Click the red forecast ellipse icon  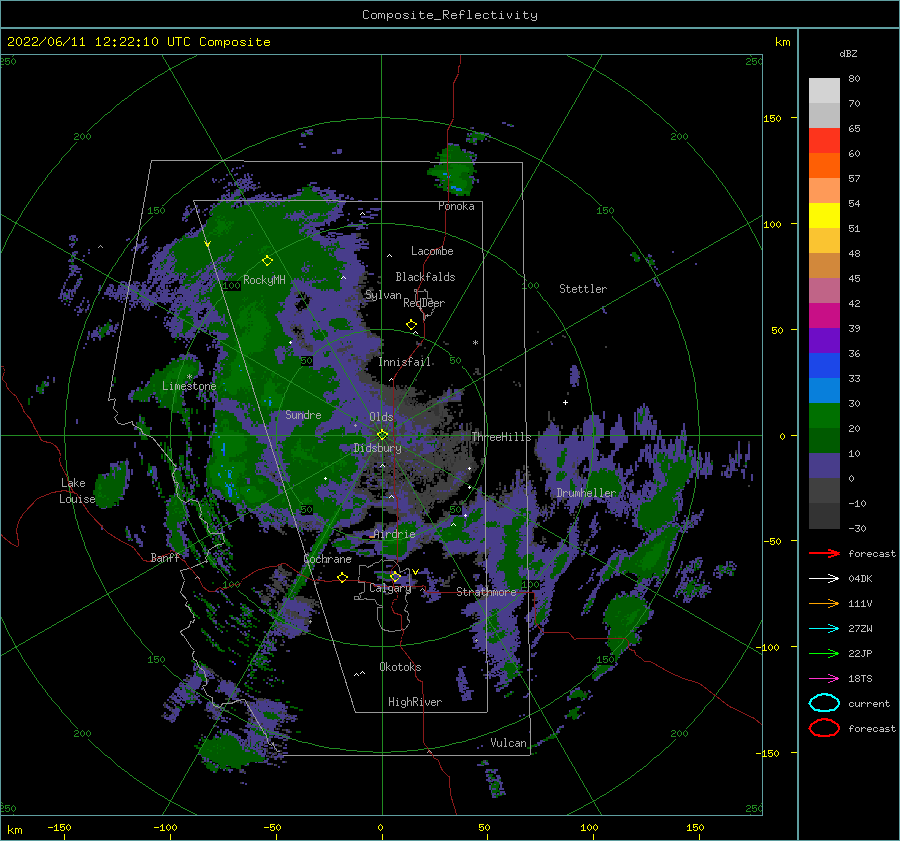[x=824, y=728]
